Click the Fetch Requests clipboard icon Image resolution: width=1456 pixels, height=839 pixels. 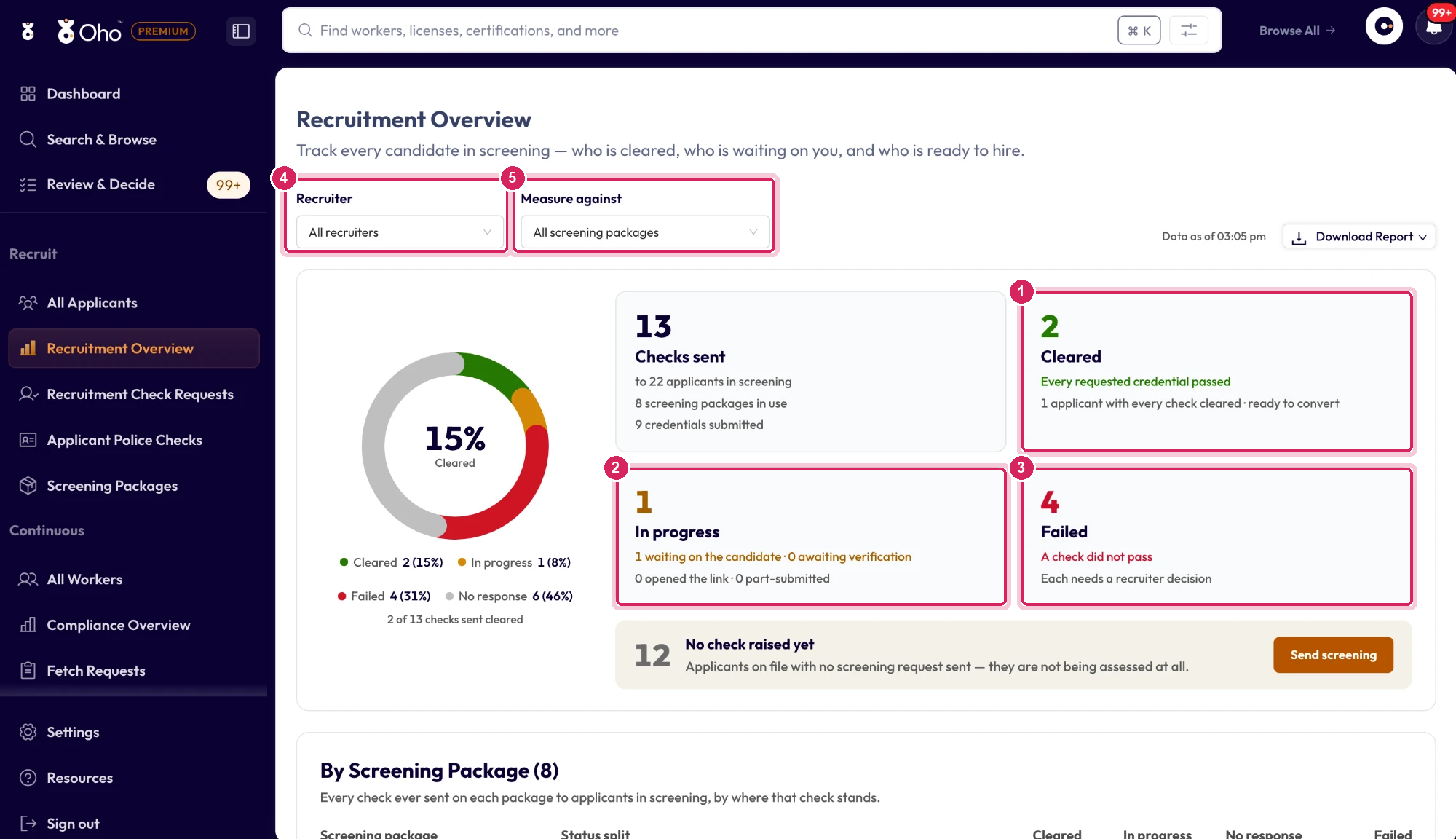(x=28, y=671)
